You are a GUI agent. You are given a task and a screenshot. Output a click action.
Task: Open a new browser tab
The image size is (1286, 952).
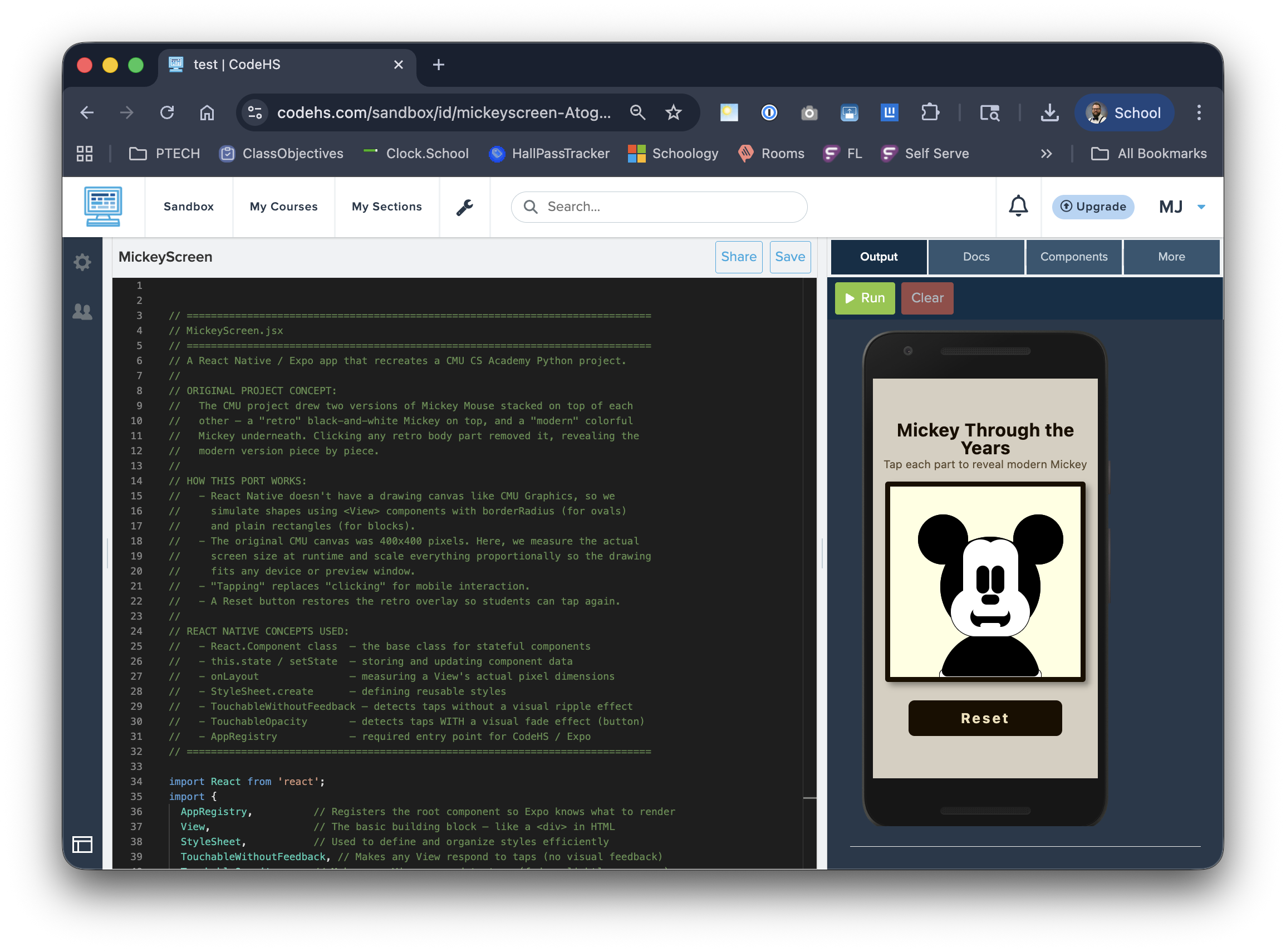tap(439, 65)
